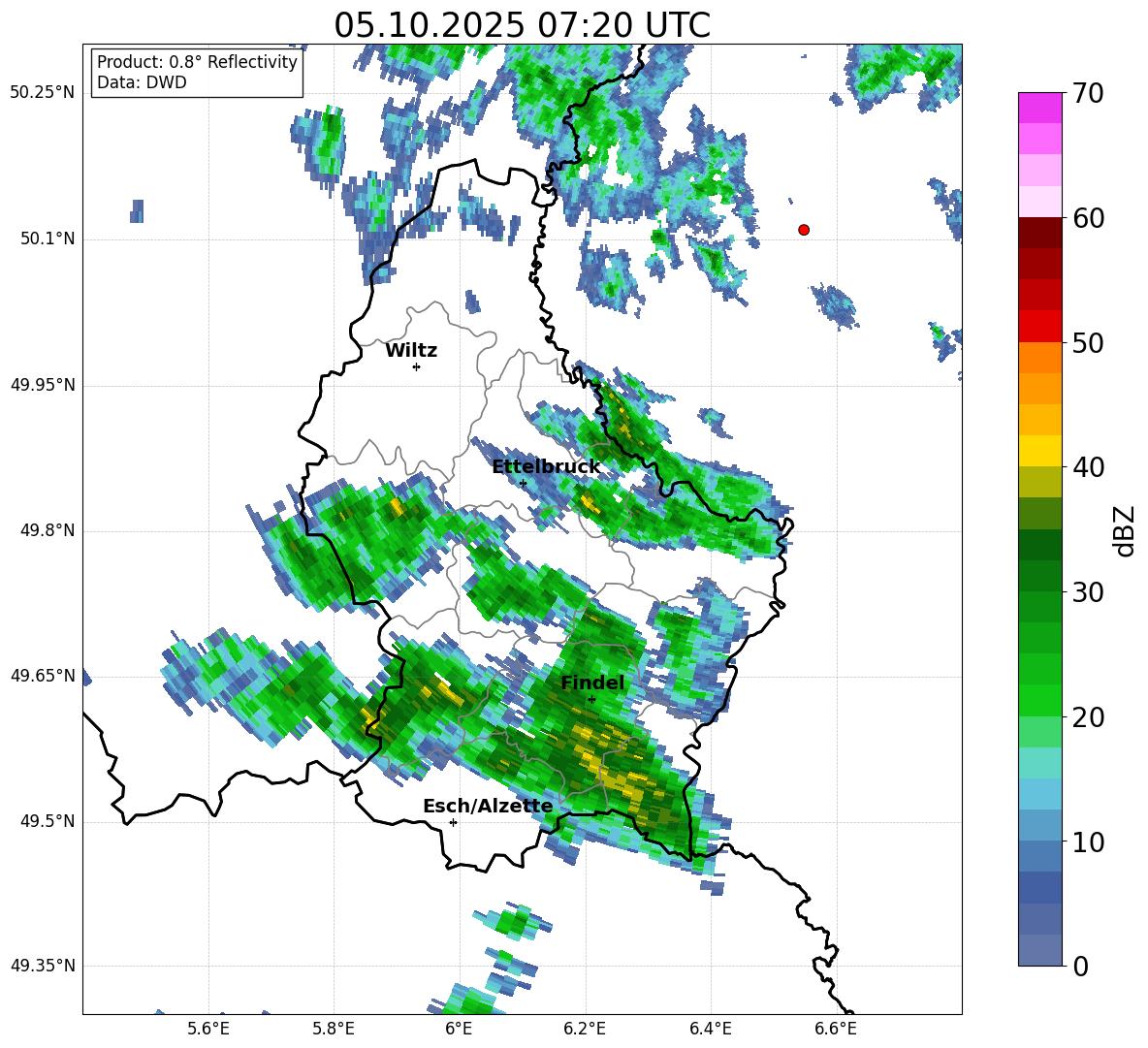Click the magenta band at top of colorbar

[1039, 108]
